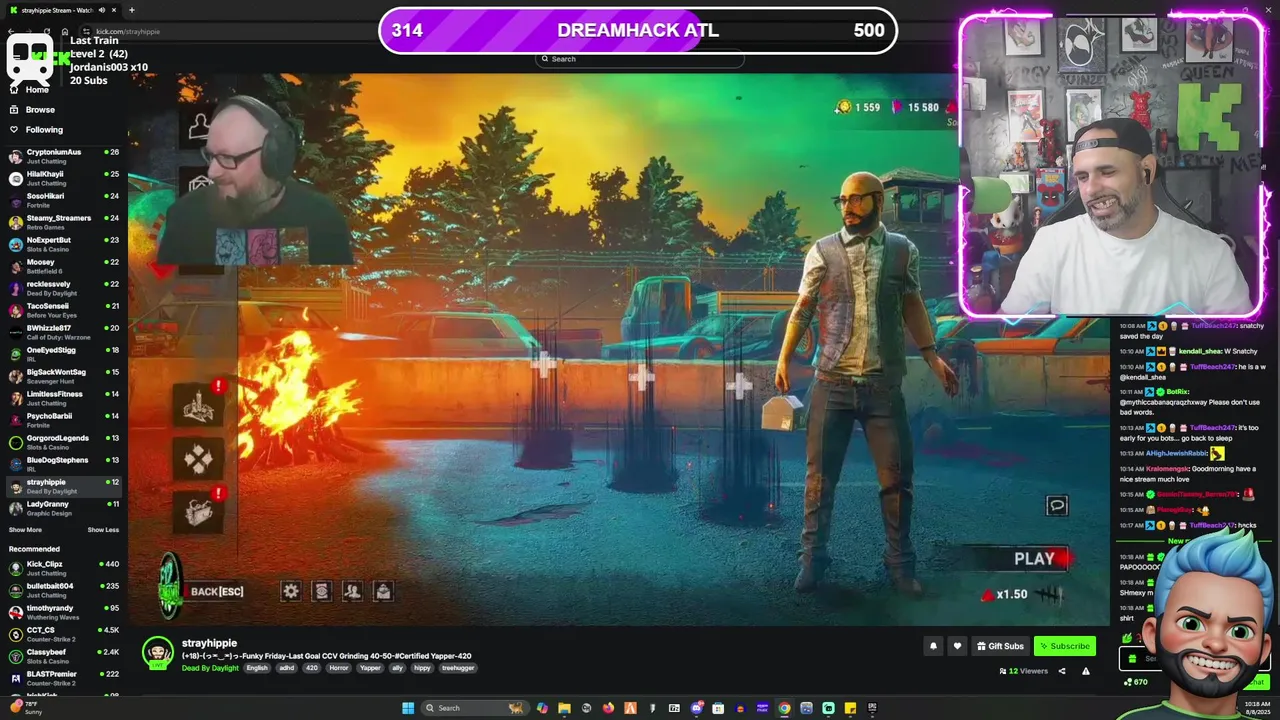Image resolution: width=1280 pixels, height=720 pixels.
Task: Open HilalKhayii channel in sidebar
Action: click(x=64, y=178)
